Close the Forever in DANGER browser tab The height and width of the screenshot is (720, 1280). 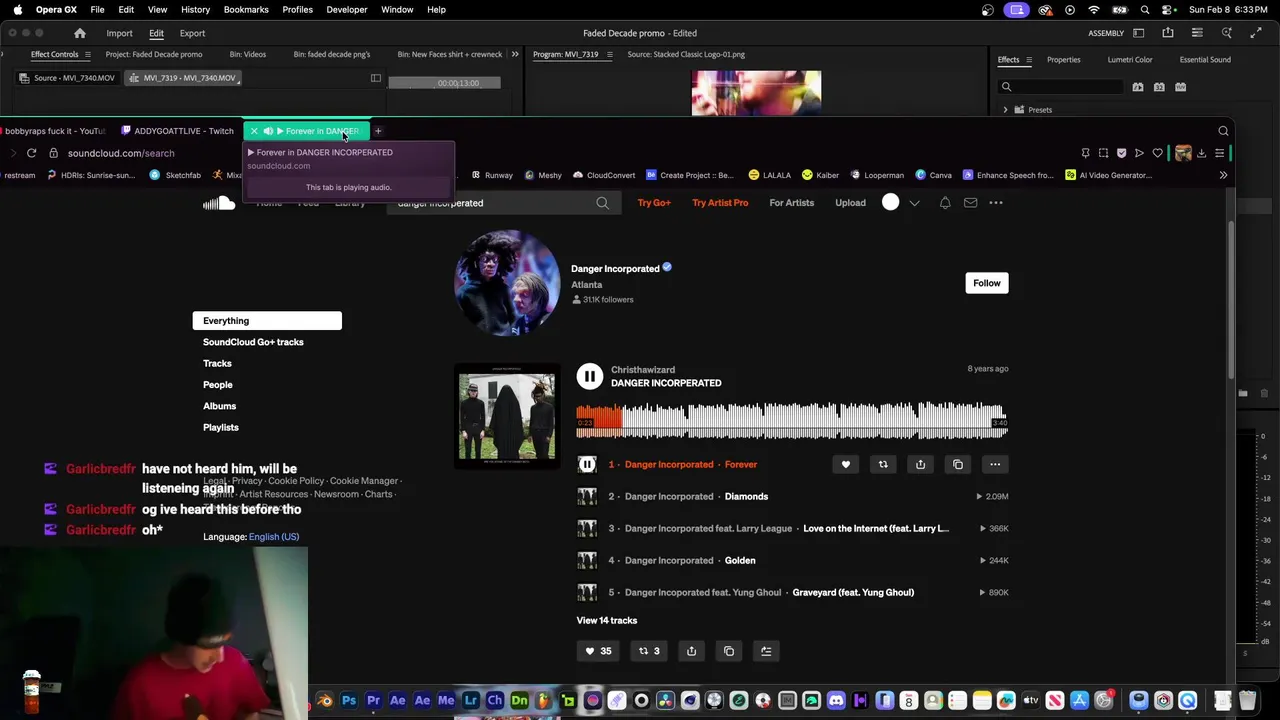click(x=254, y=131)
